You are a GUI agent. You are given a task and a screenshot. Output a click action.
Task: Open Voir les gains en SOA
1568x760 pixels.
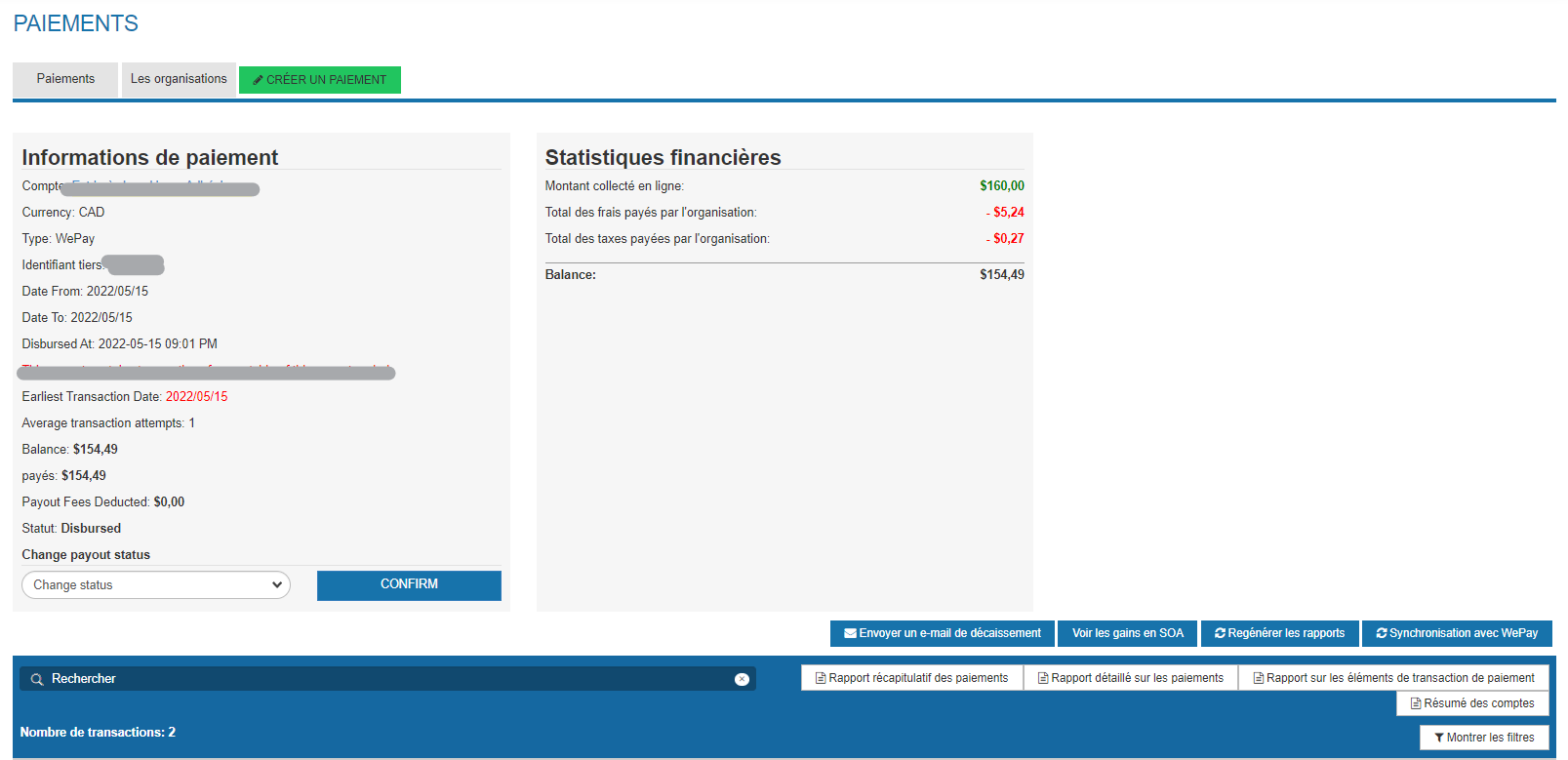(1127, 633)
